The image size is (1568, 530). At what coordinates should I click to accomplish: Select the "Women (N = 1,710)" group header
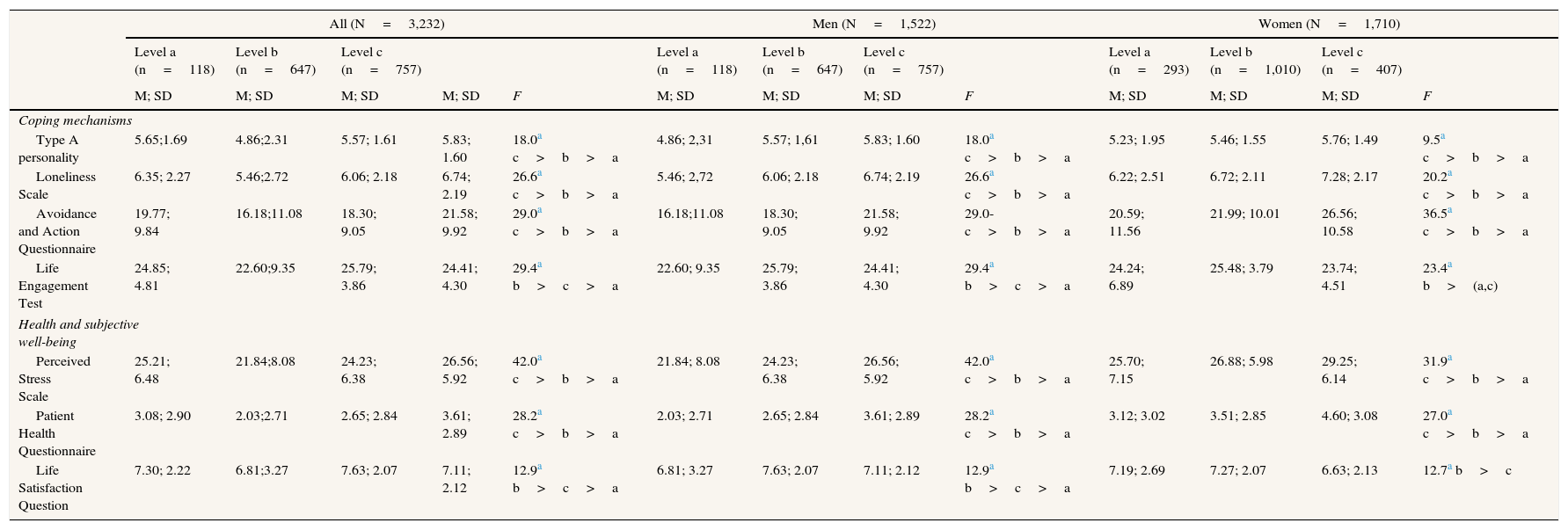tap(1329, 25)
